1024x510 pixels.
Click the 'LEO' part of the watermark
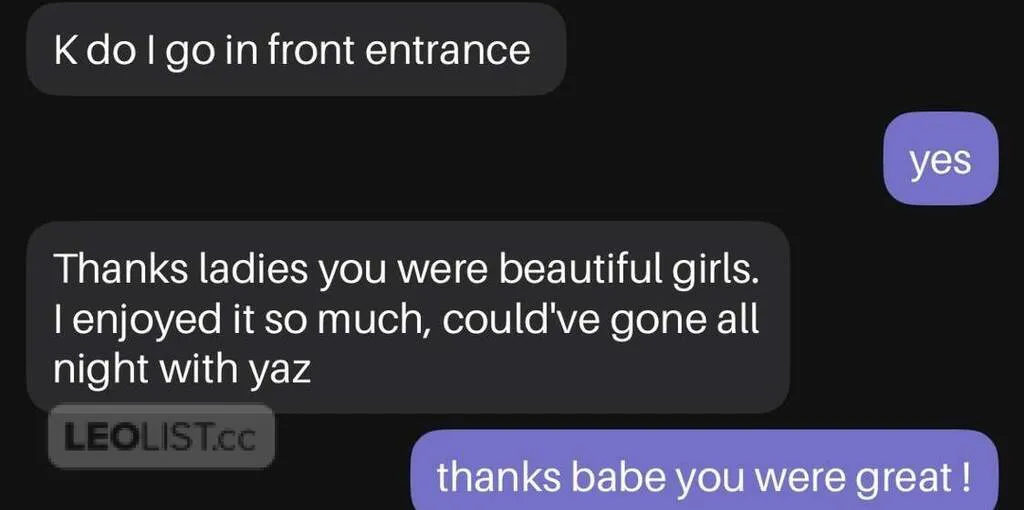tap(98, 438)
